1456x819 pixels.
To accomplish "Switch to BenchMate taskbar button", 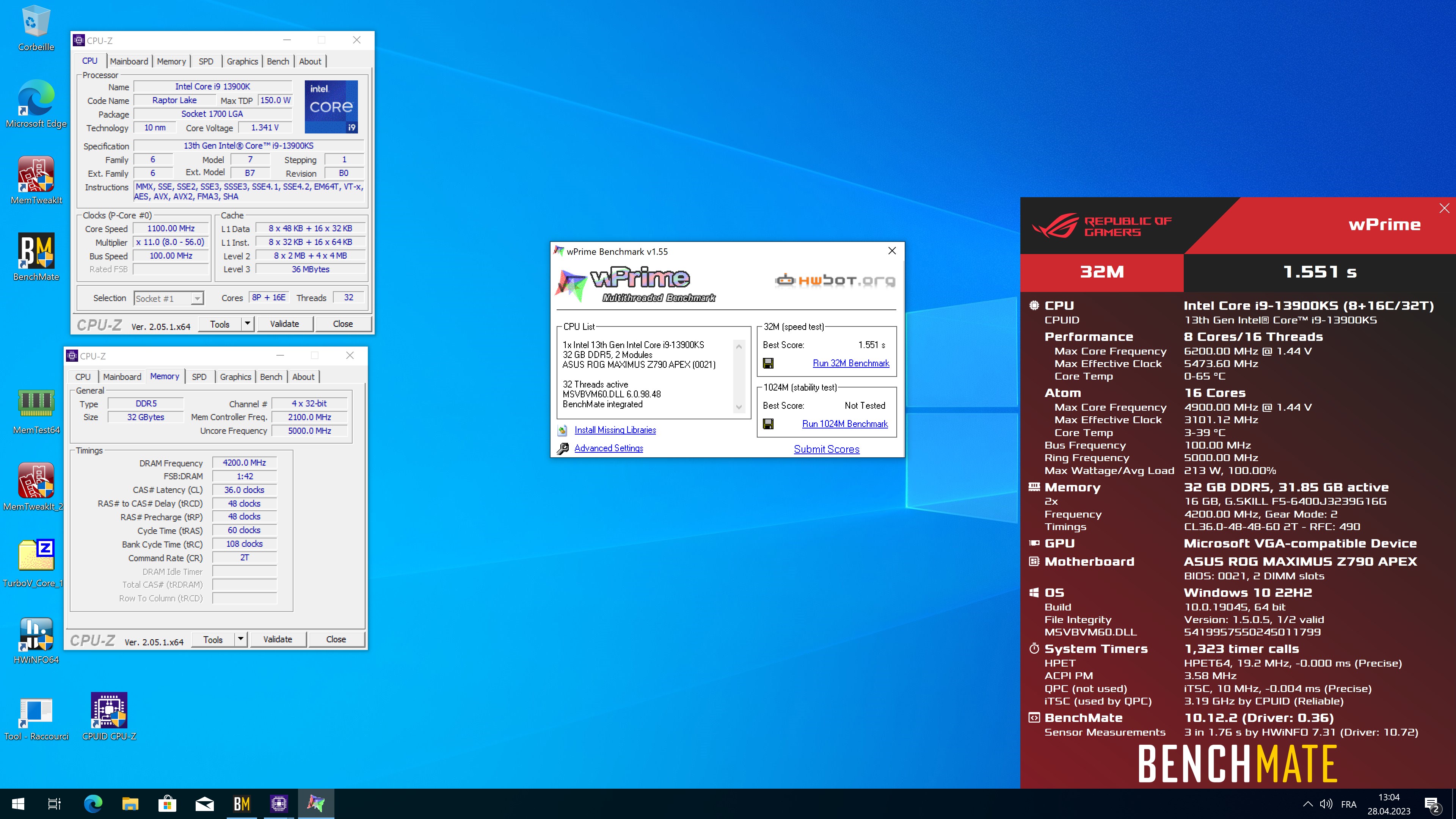I will click(x=242, y=804).
